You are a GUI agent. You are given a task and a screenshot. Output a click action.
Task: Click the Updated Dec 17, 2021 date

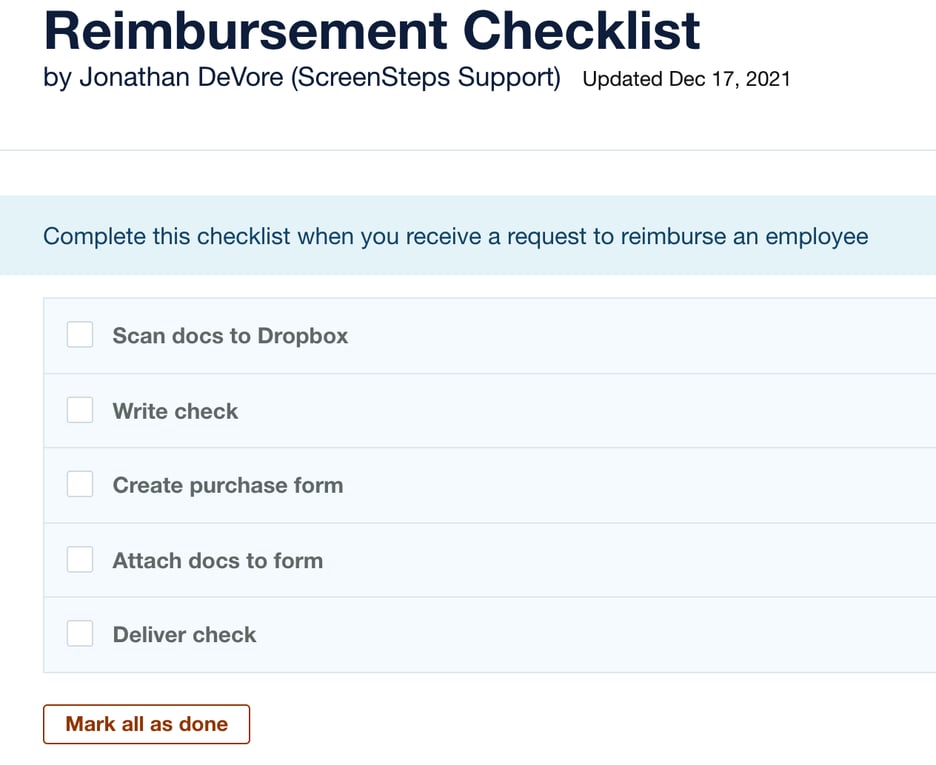coord(686,80)
